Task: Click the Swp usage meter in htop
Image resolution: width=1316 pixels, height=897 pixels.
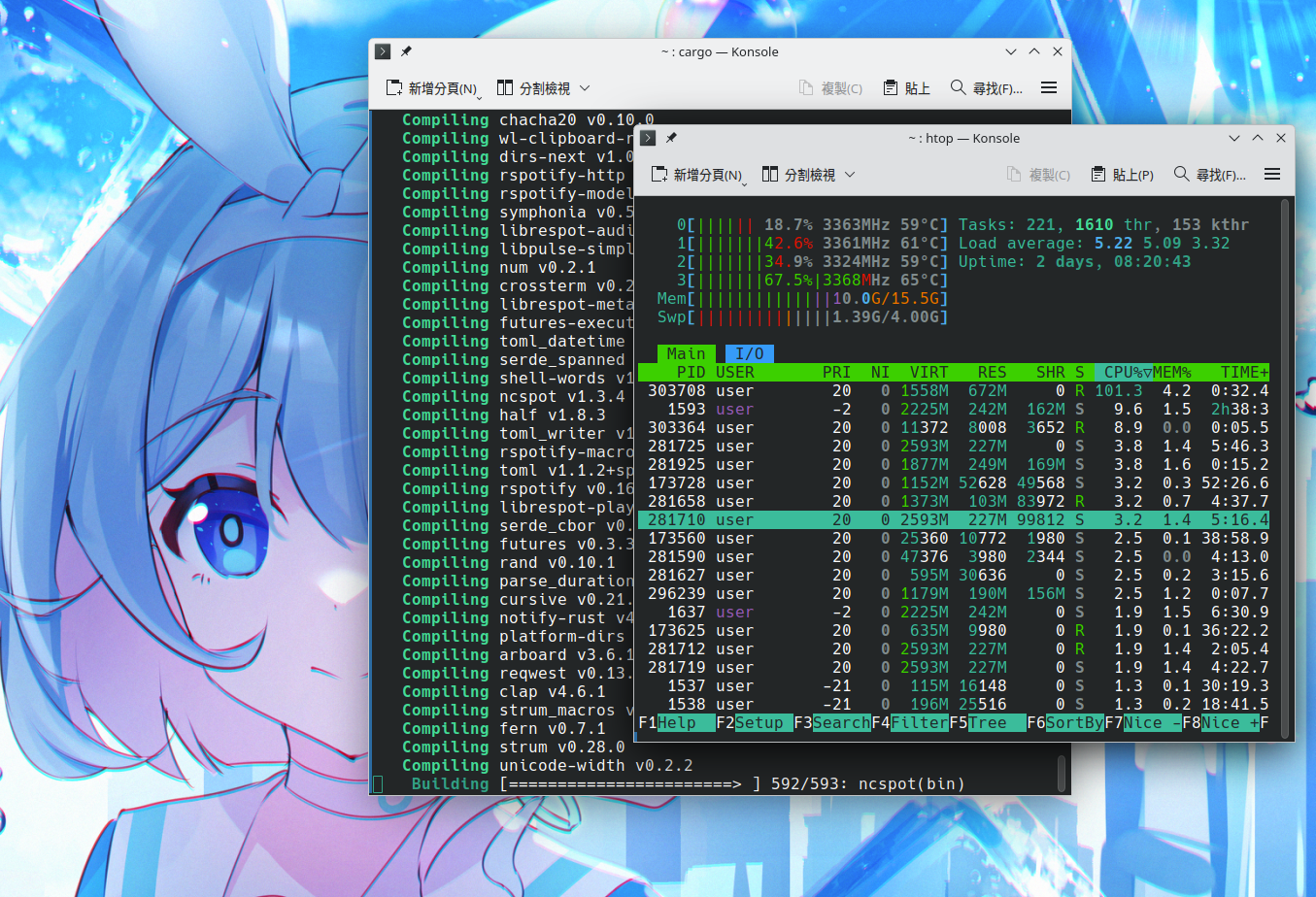Action: click(x=802, y=316)
